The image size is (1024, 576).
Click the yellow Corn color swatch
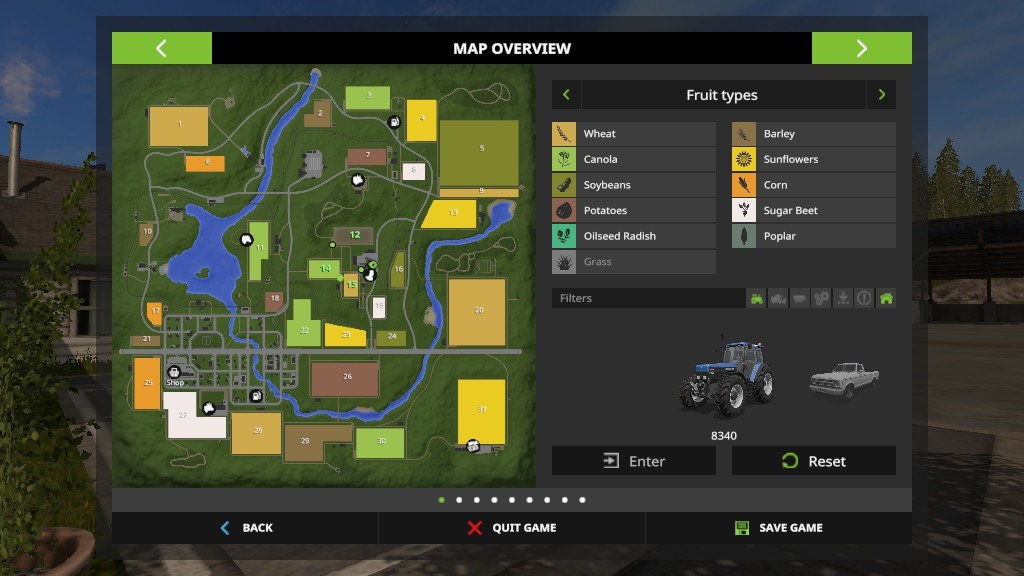(744, 185)
